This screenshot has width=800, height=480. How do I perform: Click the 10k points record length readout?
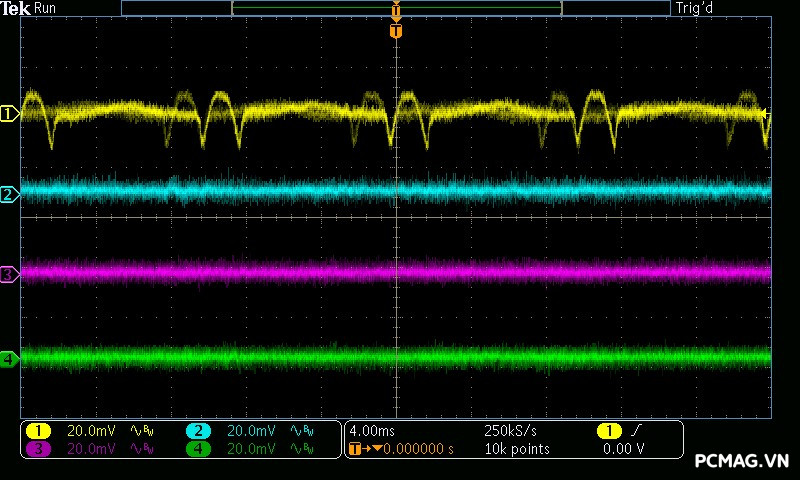coord(516,449)
